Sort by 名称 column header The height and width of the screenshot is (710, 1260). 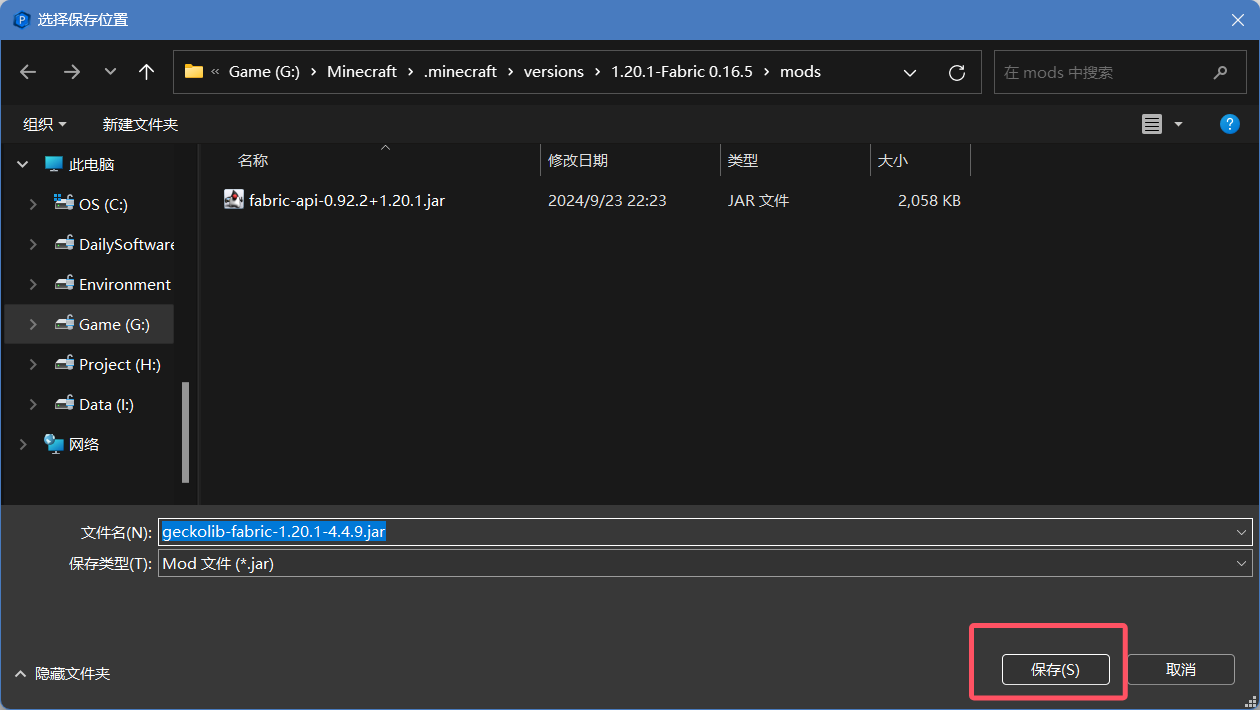click(253, 160)
